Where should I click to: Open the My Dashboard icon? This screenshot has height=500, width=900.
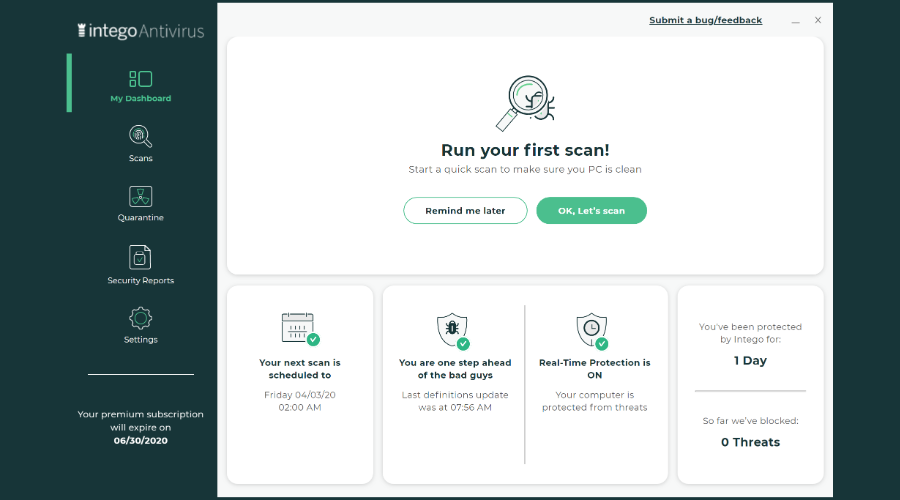141,79
